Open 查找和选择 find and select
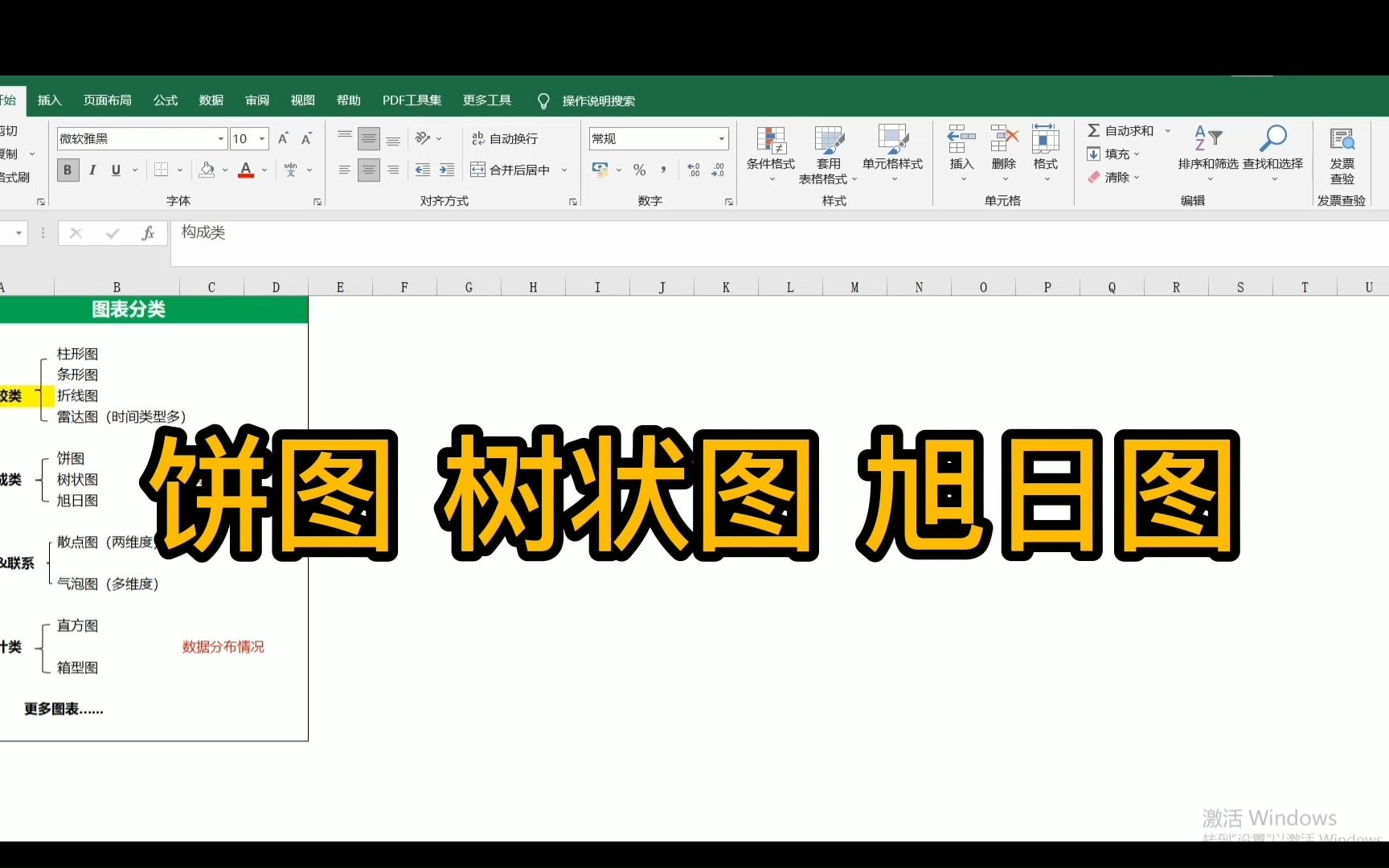This screenshot has height=868, width=1389. pos(1272,154)
